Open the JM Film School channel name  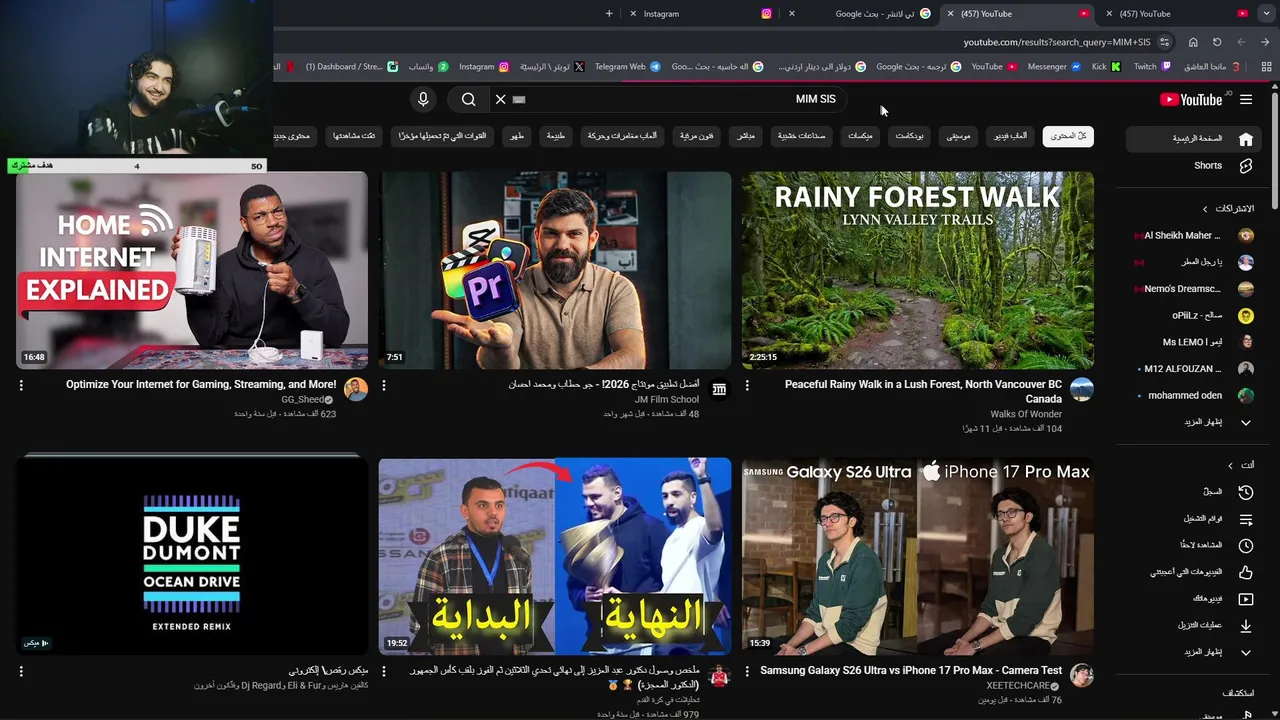(x=666, y=400)
